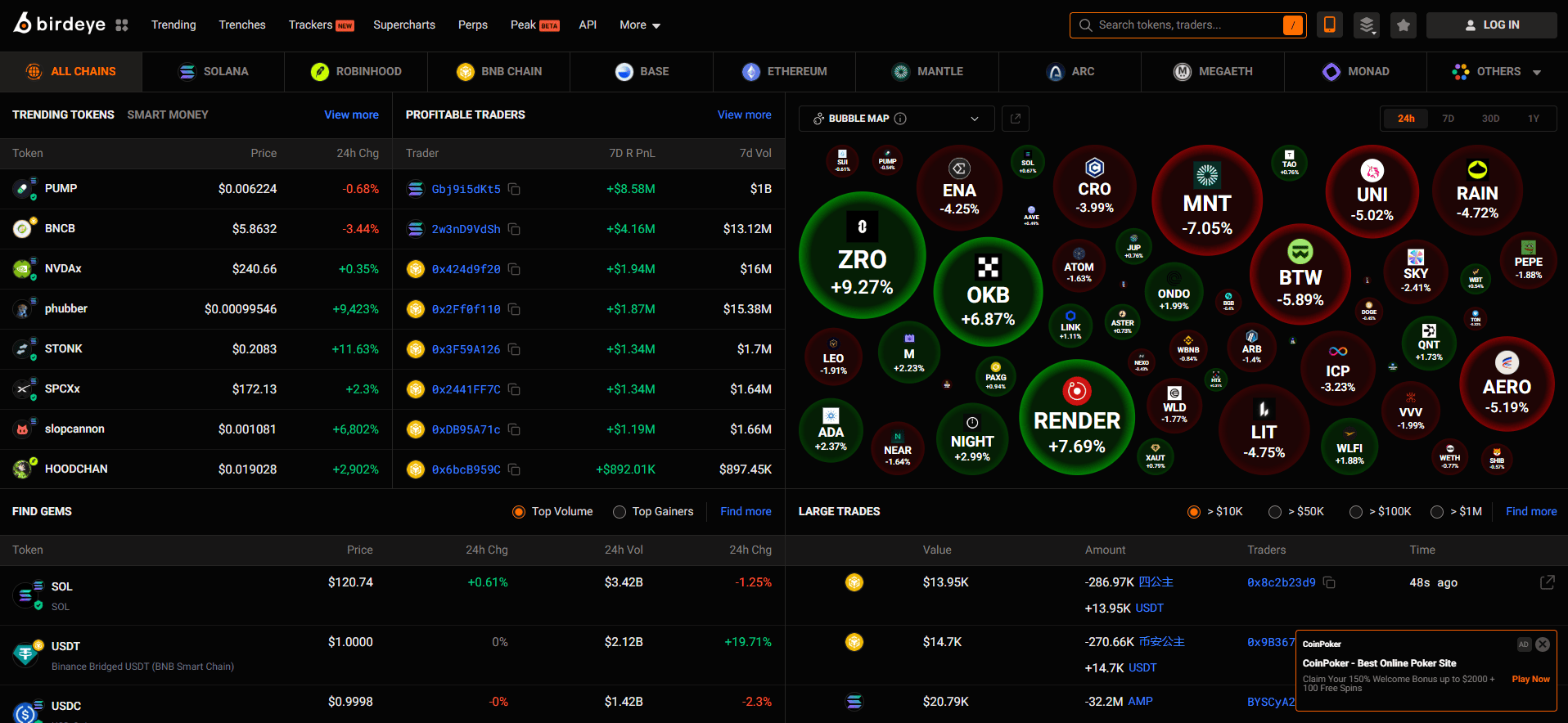This screenshot has height=723, width=1568.
Task: Click the mobile app download icon
Action: [1330, 25]
